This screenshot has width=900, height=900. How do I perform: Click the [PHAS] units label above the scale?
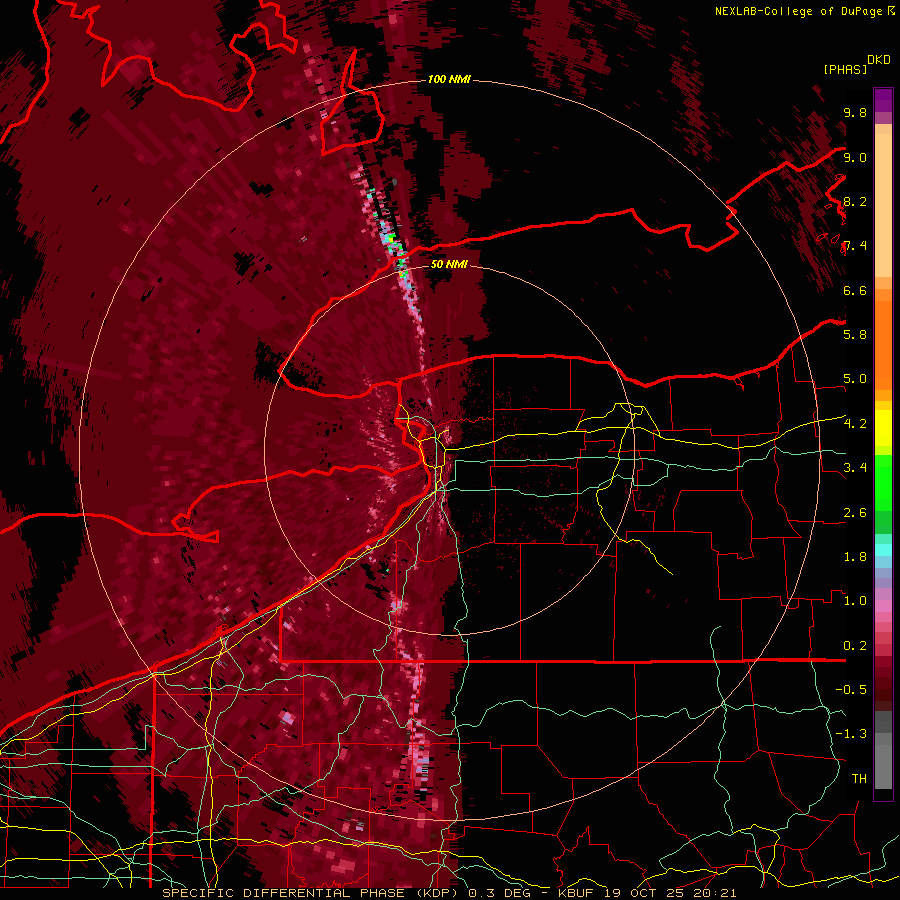pyautogui.click(x=845, y=69)
